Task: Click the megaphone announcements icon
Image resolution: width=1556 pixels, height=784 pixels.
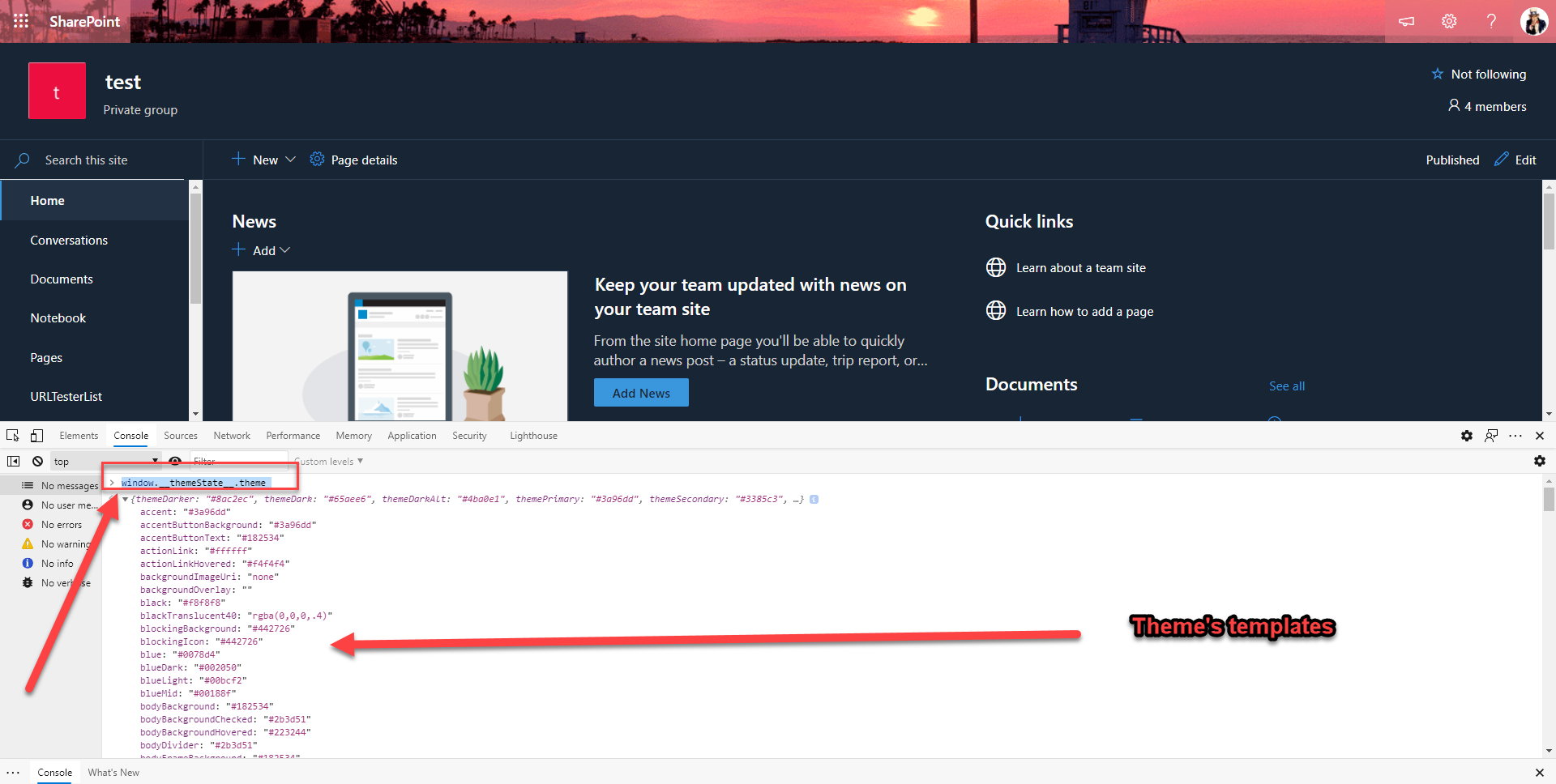Action: 1407,21
